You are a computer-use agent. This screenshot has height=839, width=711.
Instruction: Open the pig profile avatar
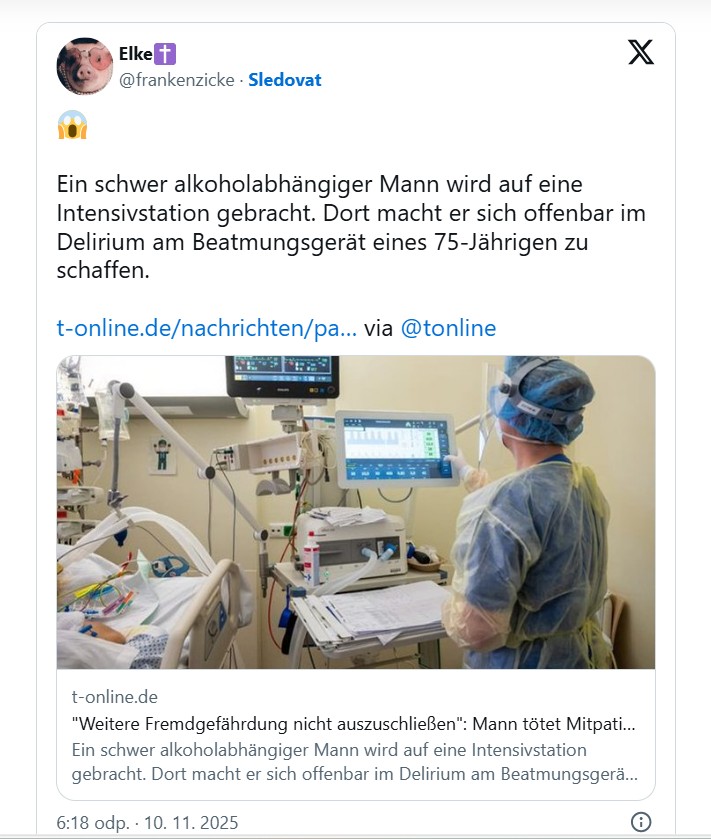point(85,66)
